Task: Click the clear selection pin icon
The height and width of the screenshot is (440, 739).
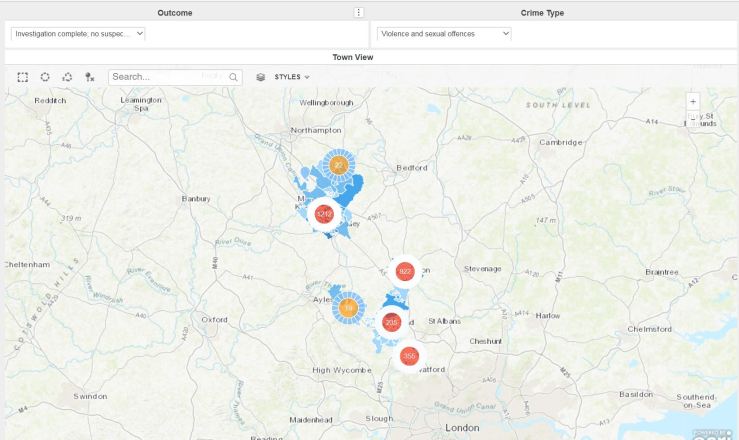Action: point(90,77)
